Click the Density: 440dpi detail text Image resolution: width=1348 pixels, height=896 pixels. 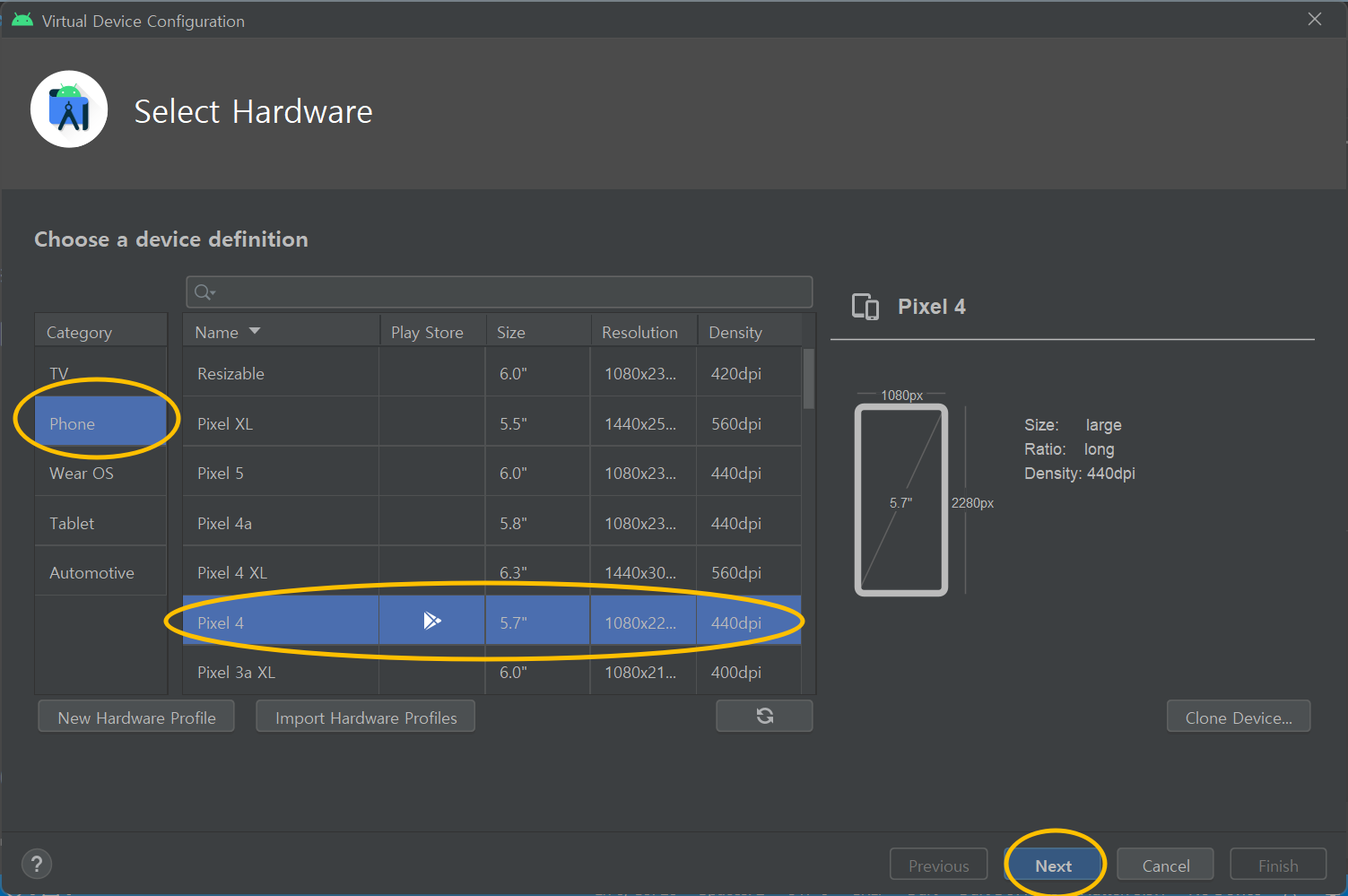1080,473
